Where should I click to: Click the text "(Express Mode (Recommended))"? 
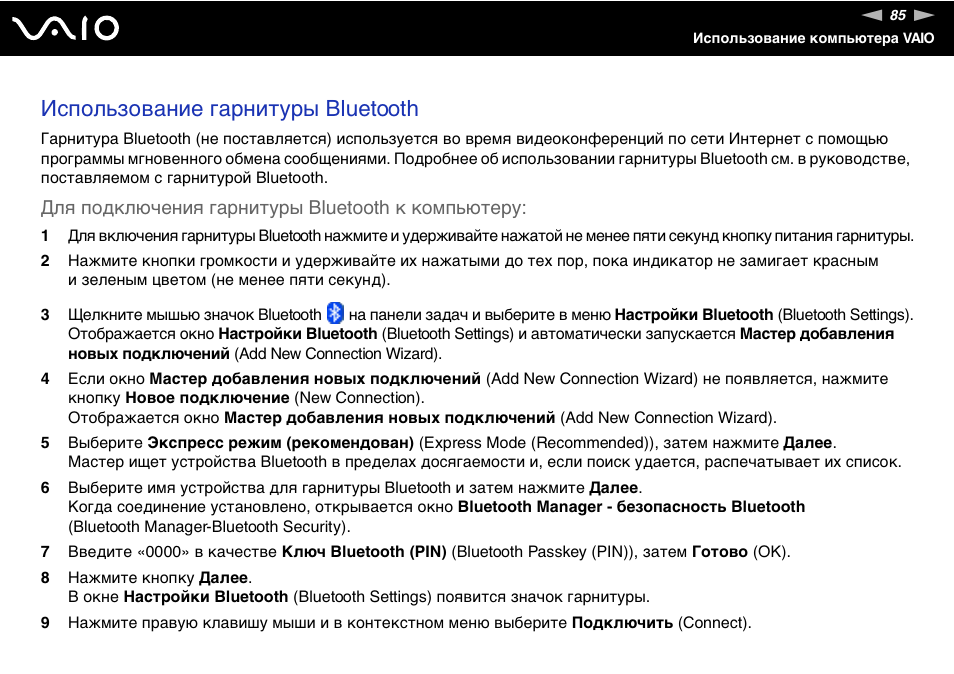click(538, 443)
